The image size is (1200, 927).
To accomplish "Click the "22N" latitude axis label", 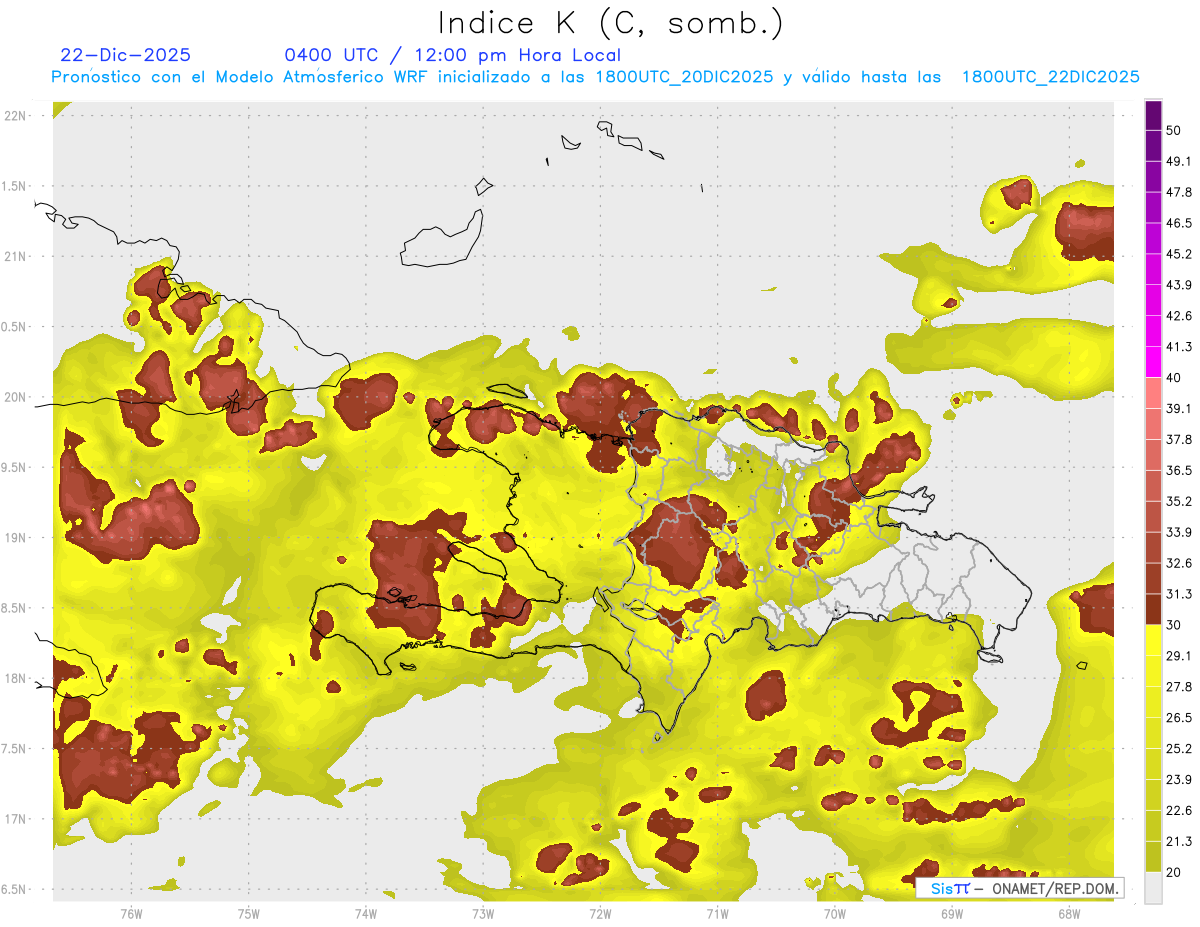I will tap(15, 115).
